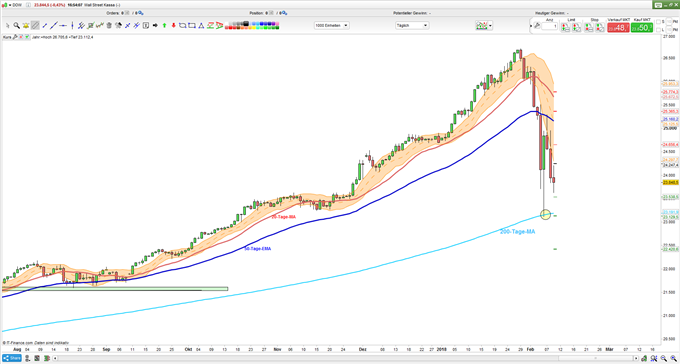Open the Täglich timeframe dropdown
The height and width of the screenshot is (364, 680).
point(412,26)
